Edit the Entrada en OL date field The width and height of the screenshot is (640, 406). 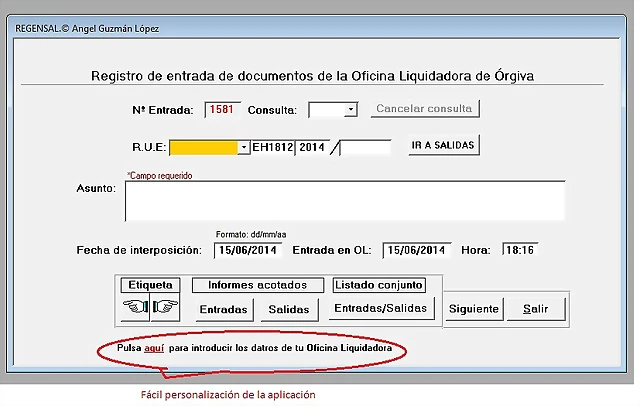click(x=416, y=250)
